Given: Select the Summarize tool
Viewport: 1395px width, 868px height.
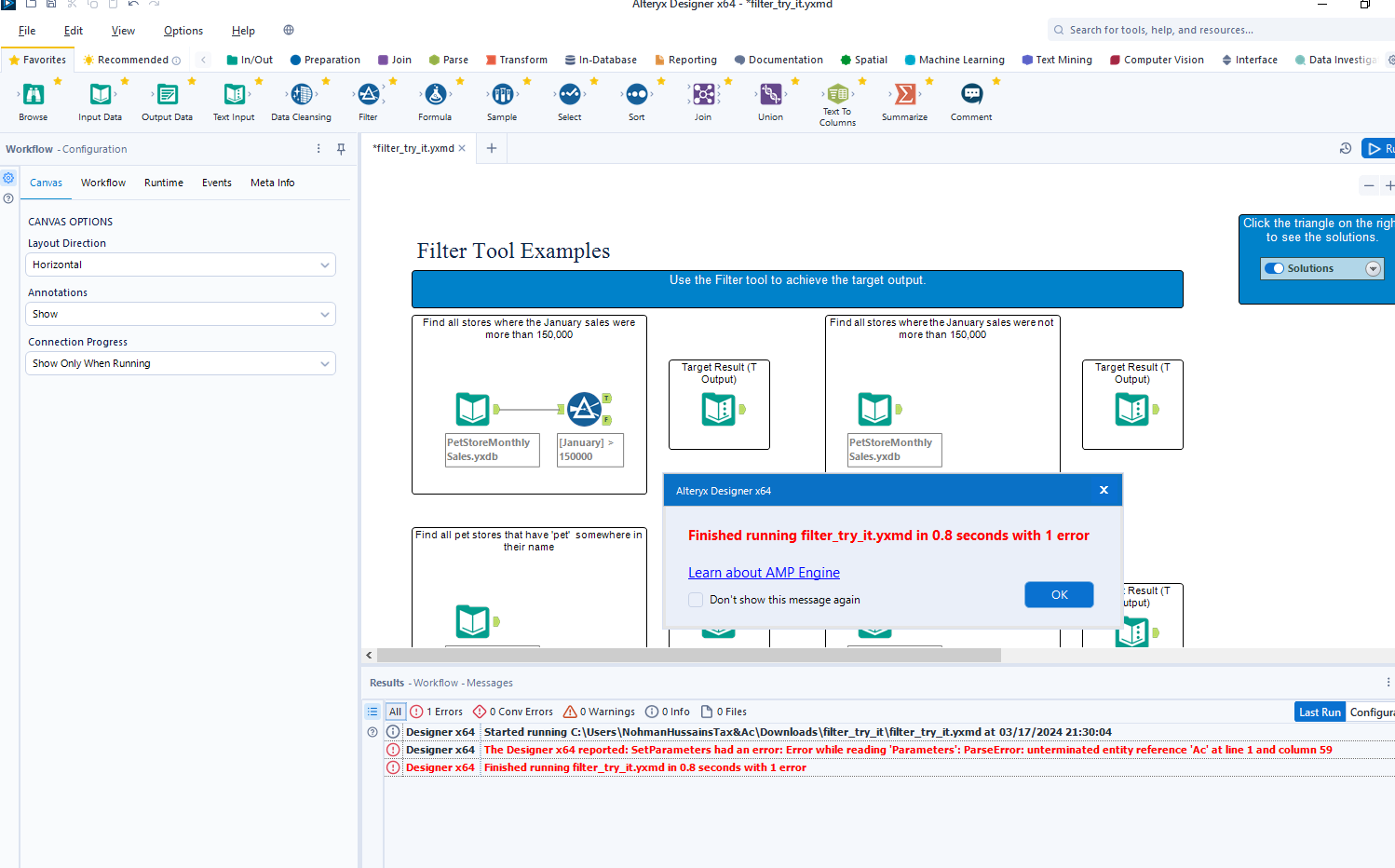Looking at the screenshot, I should (x=904, y=94).
